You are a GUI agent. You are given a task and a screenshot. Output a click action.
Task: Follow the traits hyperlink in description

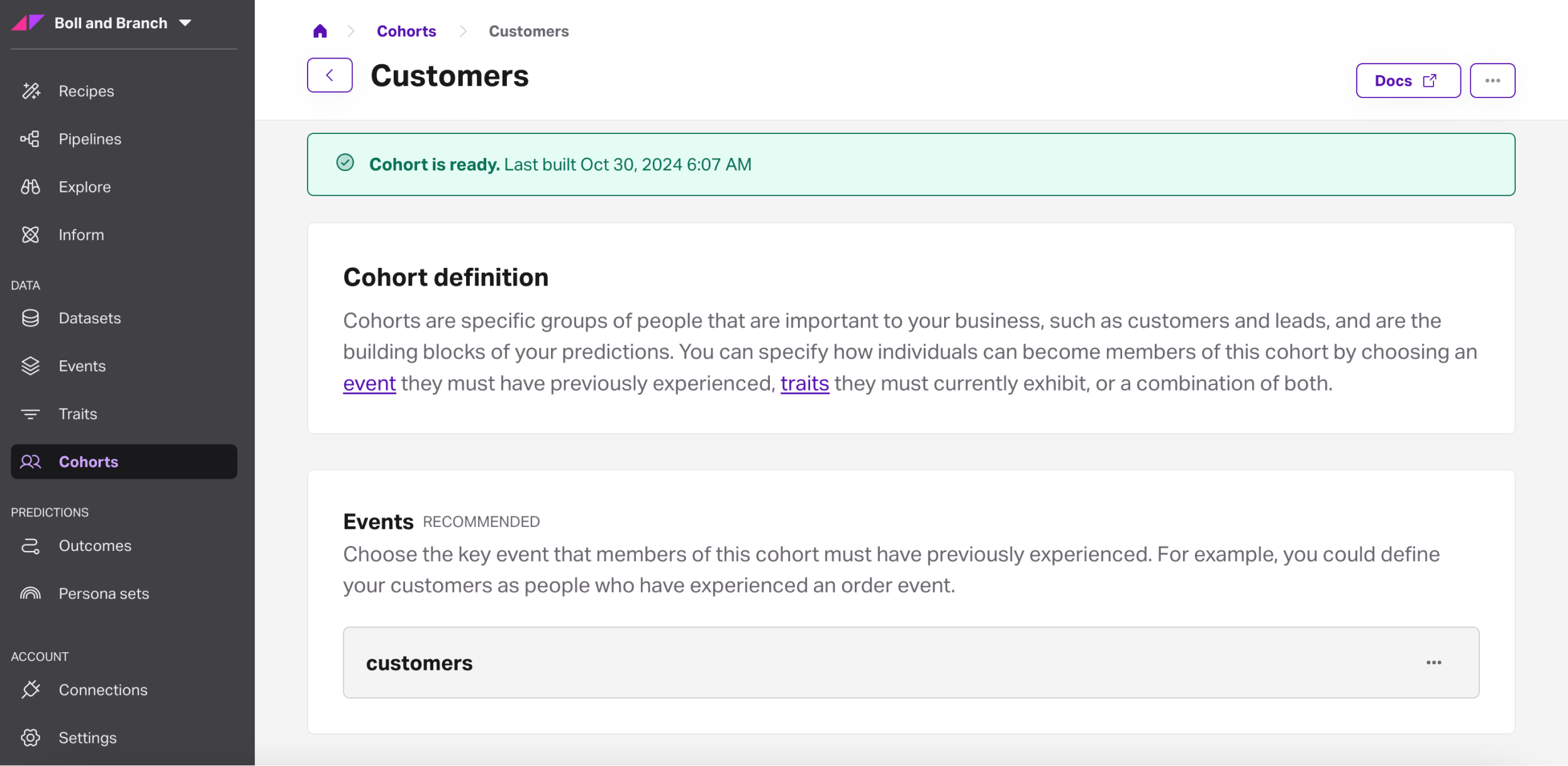click(804, 384)
